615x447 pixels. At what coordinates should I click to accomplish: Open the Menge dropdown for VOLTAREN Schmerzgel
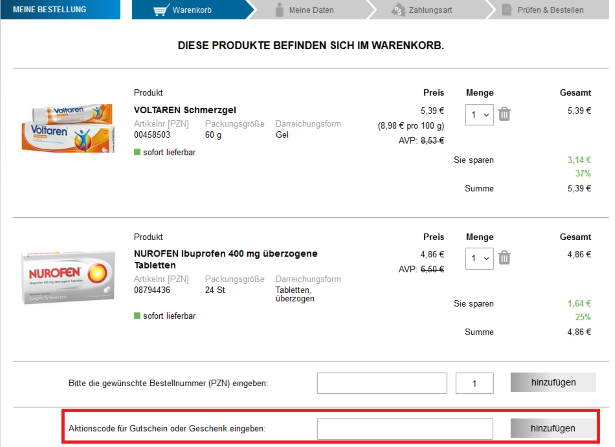[x=479, y=115]
